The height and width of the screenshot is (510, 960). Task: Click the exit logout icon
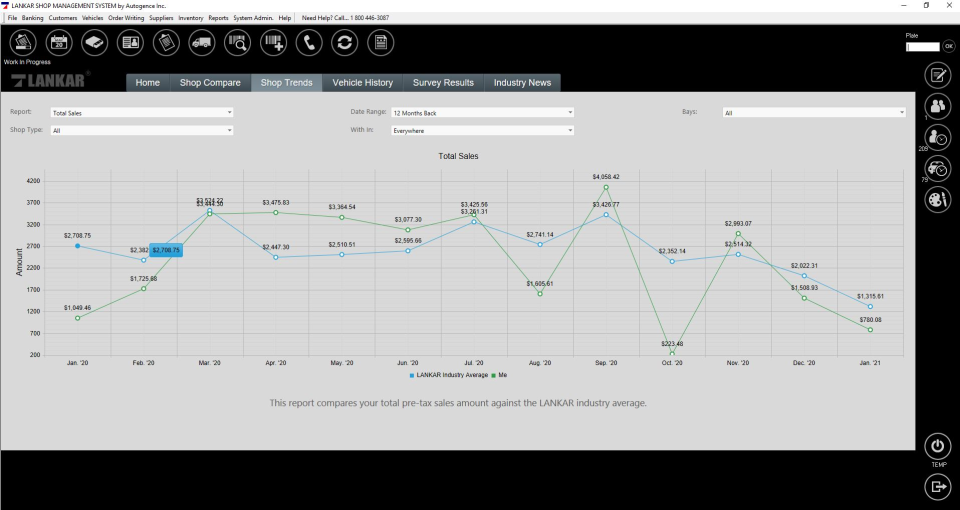[937, 487]
